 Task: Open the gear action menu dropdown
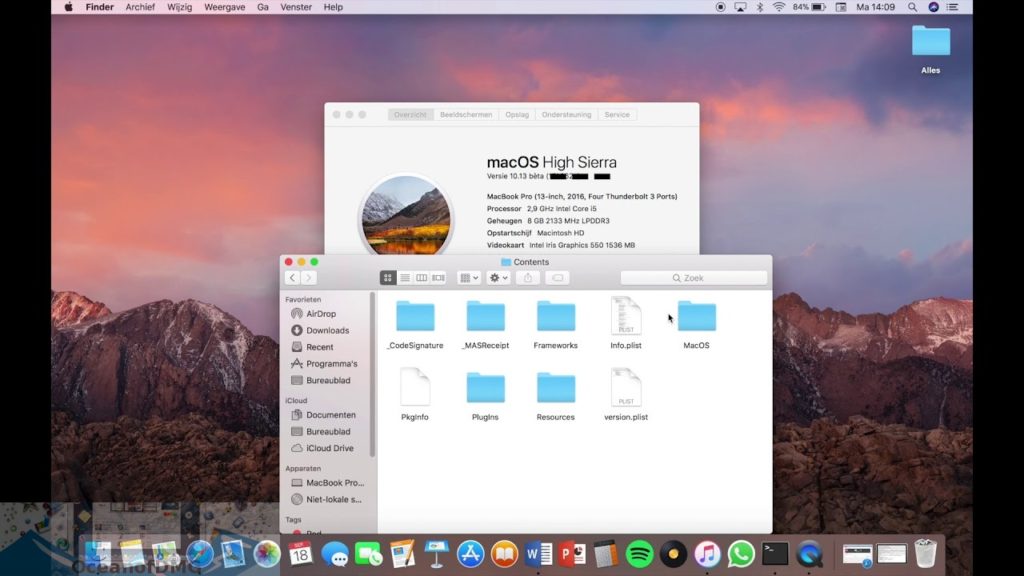click(x=498, y=278)
